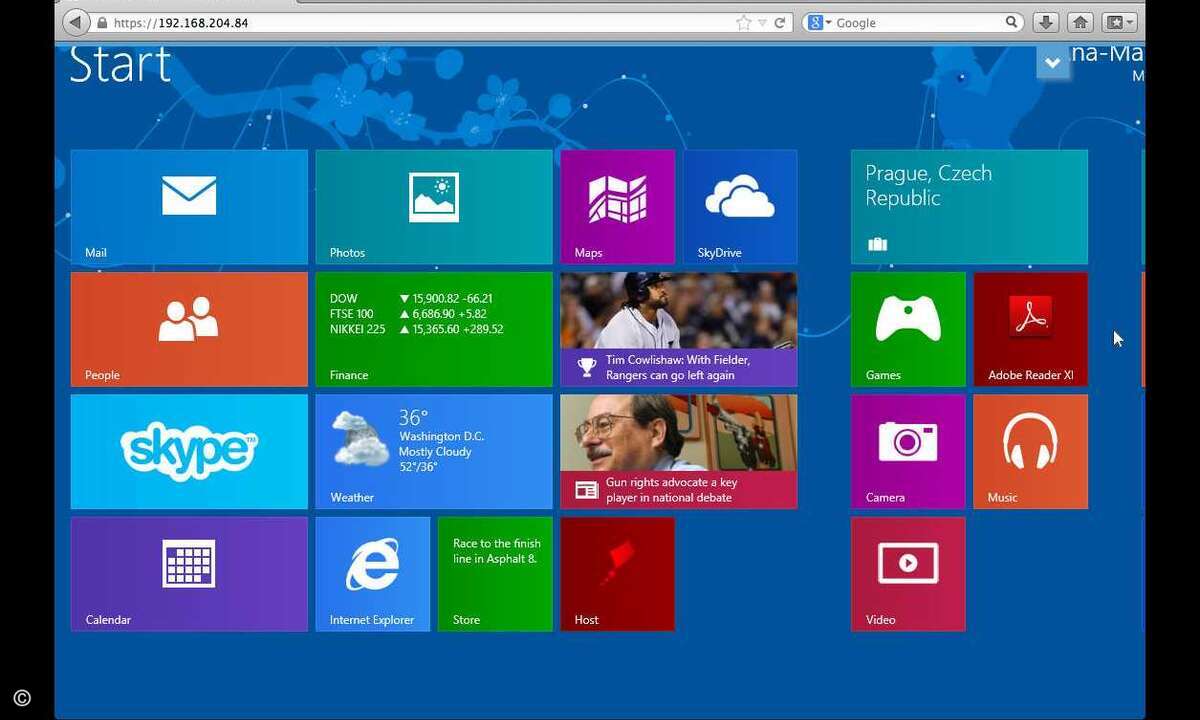The height and width of the screenshot is (720, 1200).
Task: Open the Prague, Czech Republic travel tile
Action: tap(969, 207)
